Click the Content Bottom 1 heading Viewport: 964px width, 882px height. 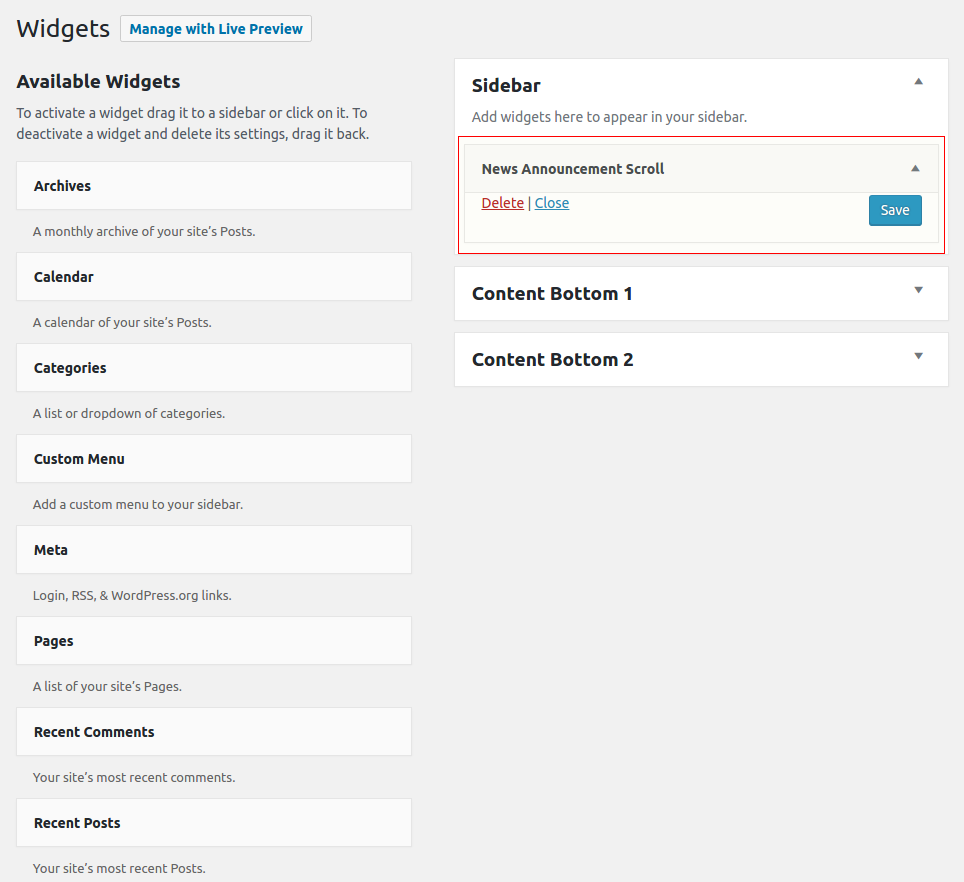click(x=552, y=294)
